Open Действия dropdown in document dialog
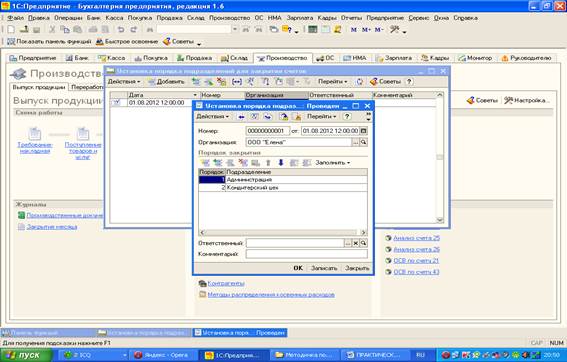This screenshot has height=362, width=567. tap(213, 116)
